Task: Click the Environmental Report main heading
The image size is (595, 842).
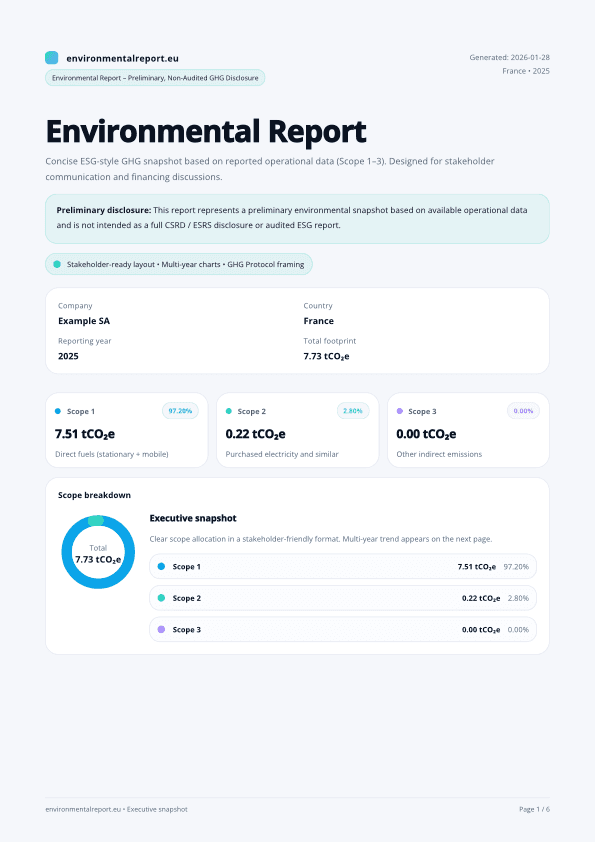Action: click(206, 132)
